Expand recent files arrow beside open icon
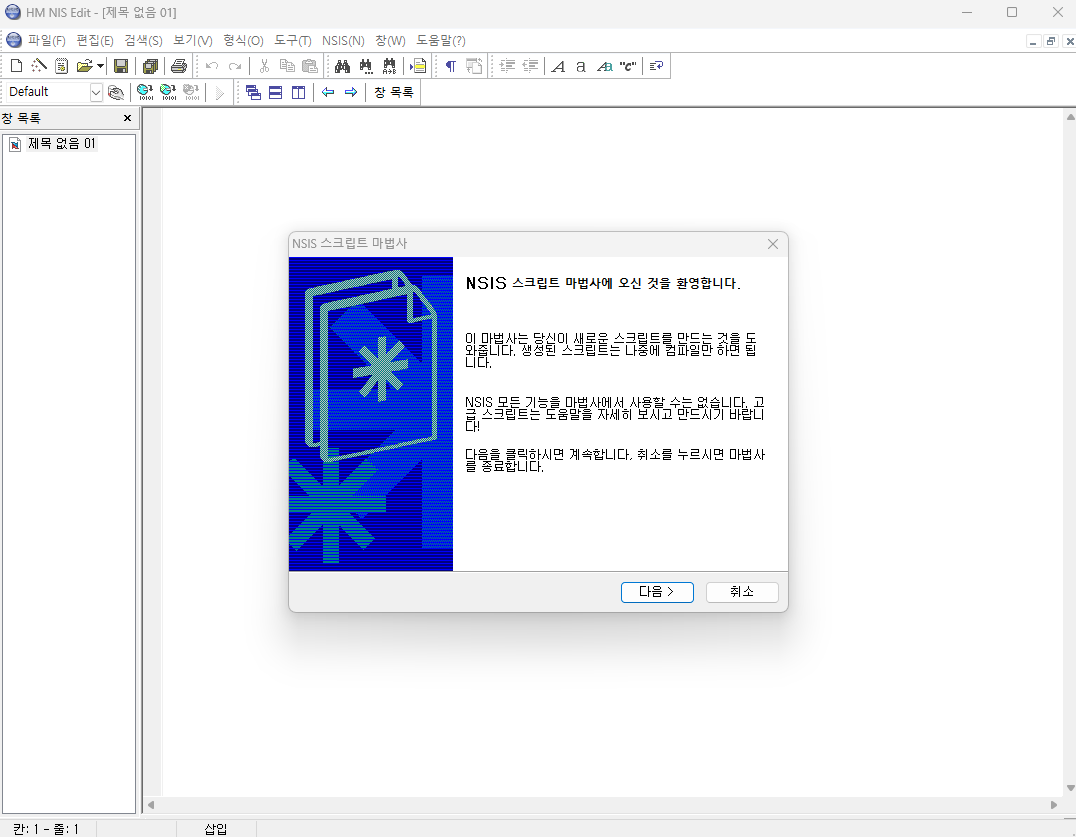 (100, 66)
